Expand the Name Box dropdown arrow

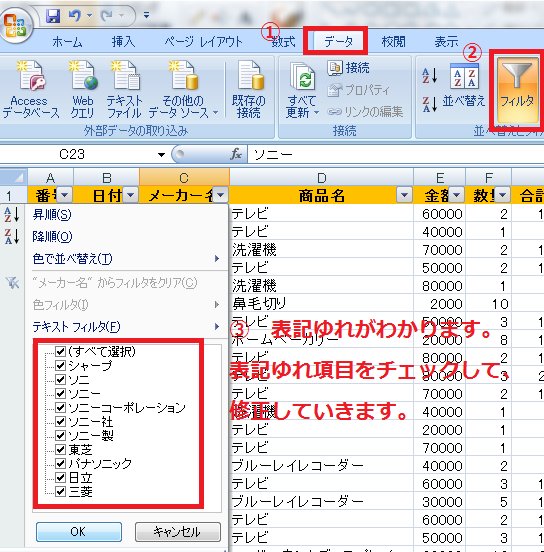click(161, 154)
